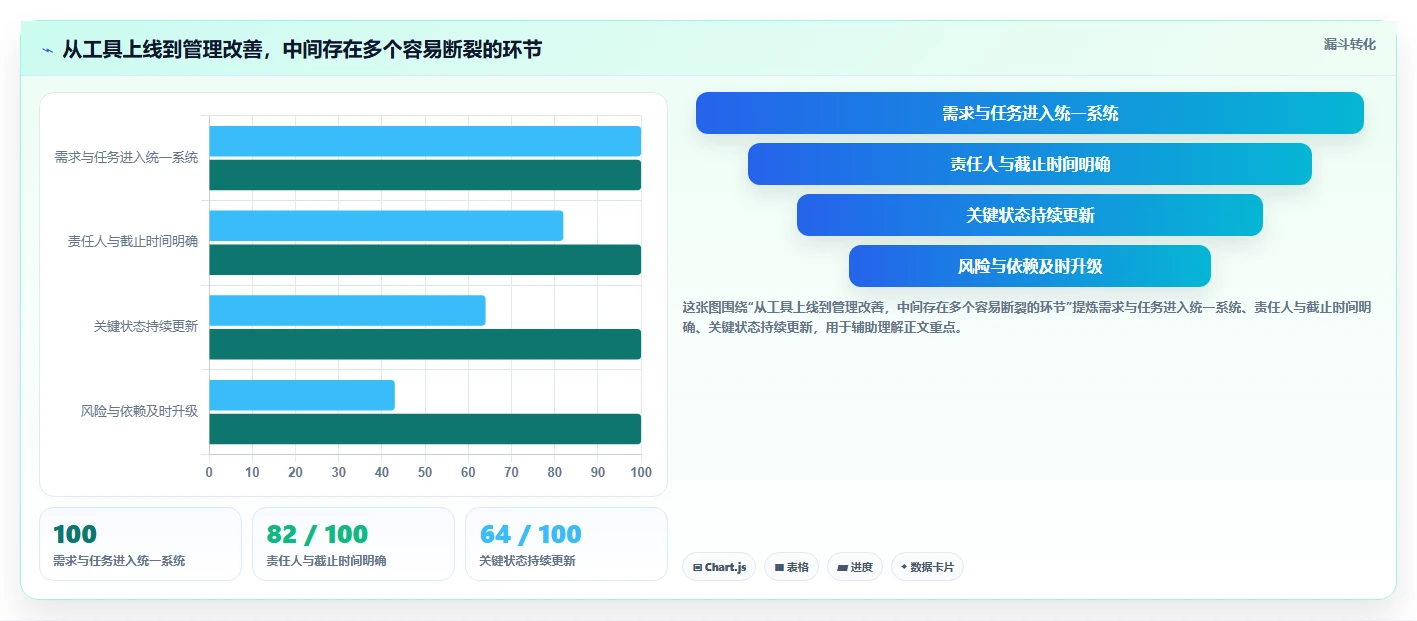The height and width of the screenshot is (621, 1417).
Task: Click the dark green bar for 风险与依赖及时升级
Action: (x=425, y=429)
